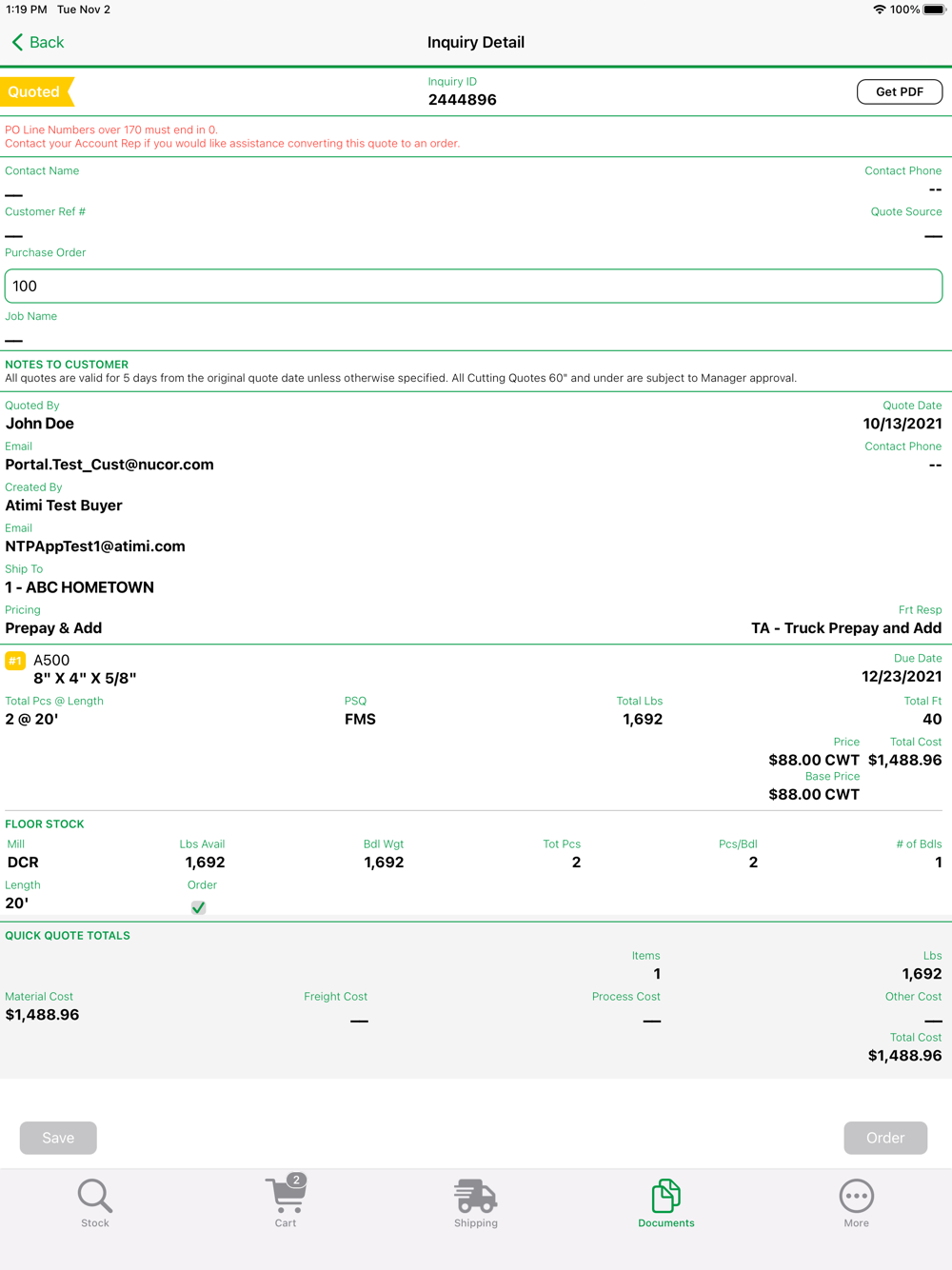Tap the A500 8" X 4" X 5/8" item
This screenshot has height=1270, width=952.
85,669
